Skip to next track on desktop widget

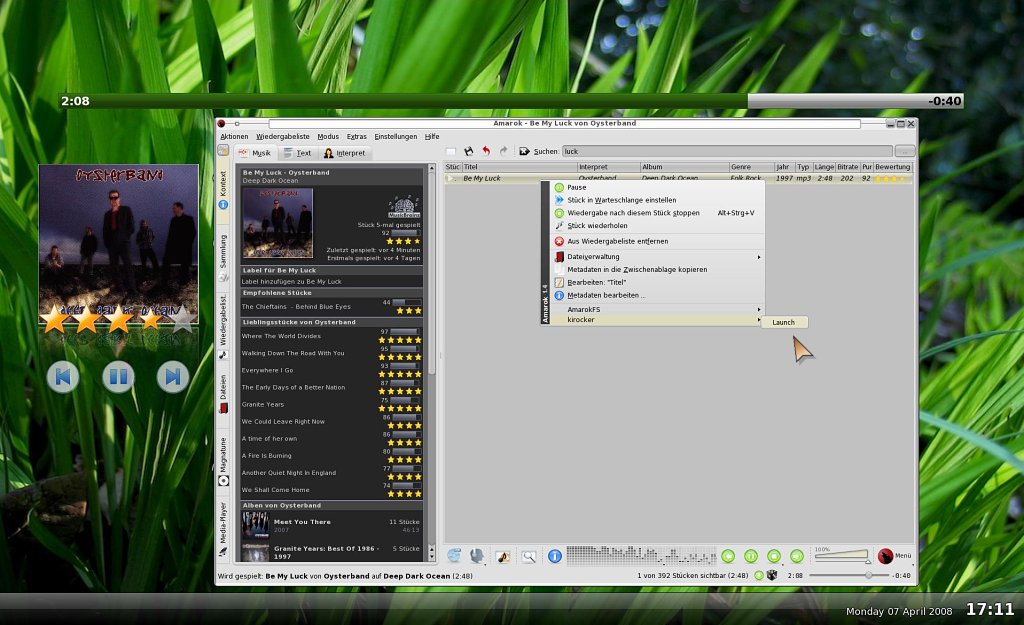point(173,376)
